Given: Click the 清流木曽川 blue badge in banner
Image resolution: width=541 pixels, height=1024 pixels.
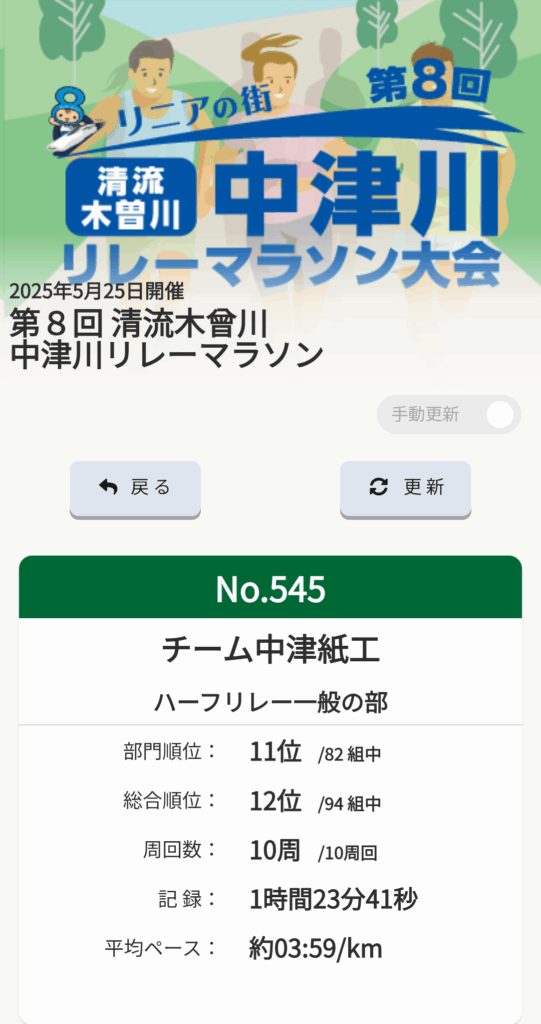Looking at the screenshot, I should pos(131,195).
